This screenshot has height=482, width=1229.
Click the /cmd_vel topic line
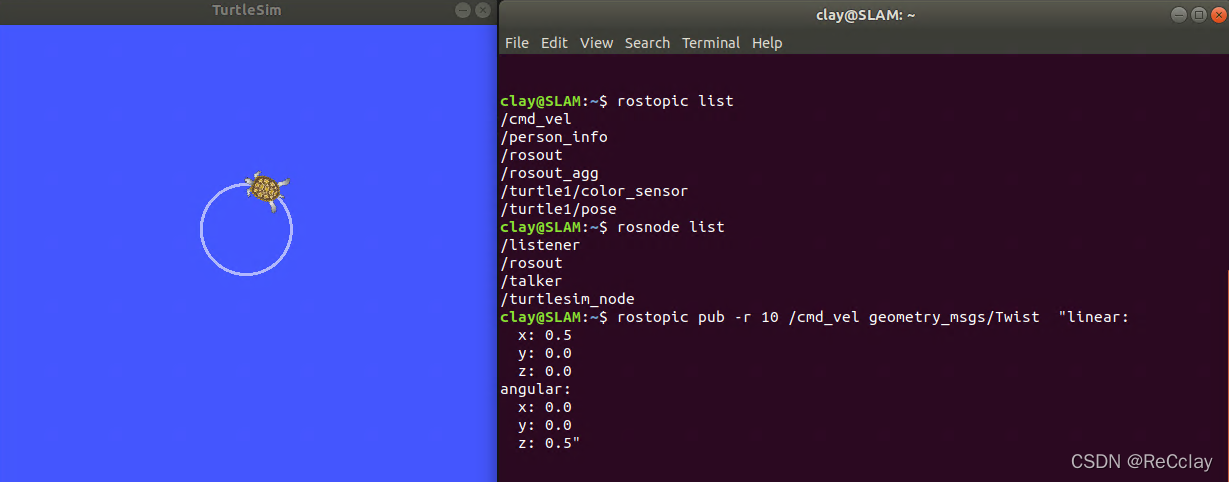[536, 119]
